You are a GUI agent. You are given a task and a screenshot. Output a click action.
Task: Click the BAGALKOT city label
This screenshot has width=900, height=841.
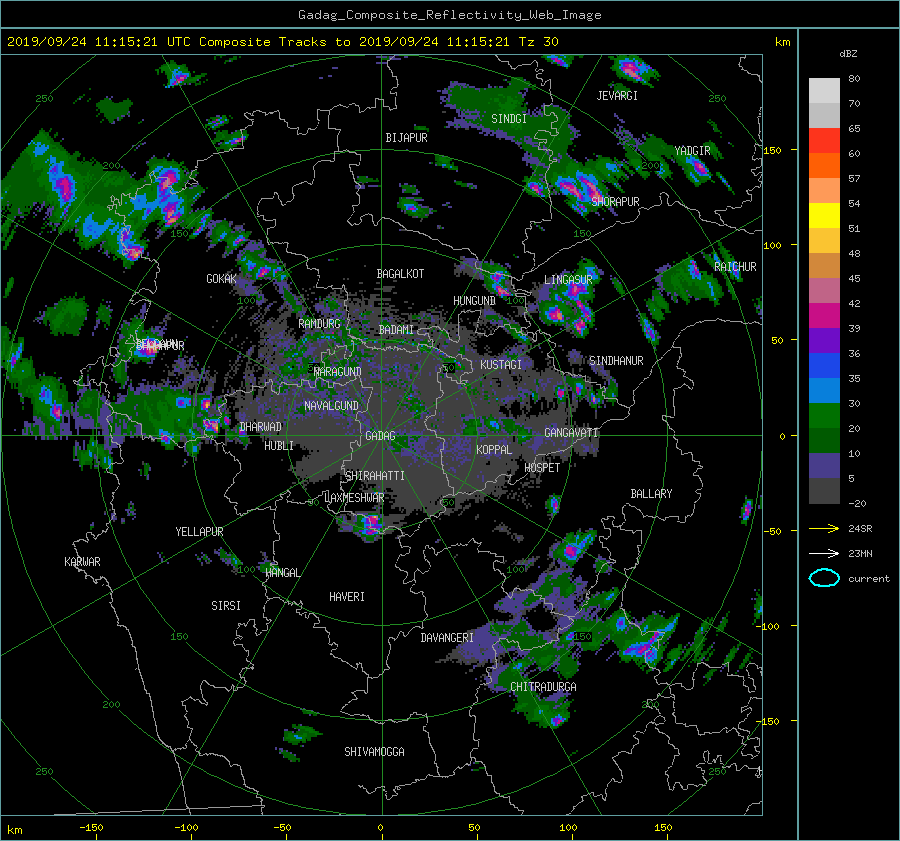click(400, 274)
